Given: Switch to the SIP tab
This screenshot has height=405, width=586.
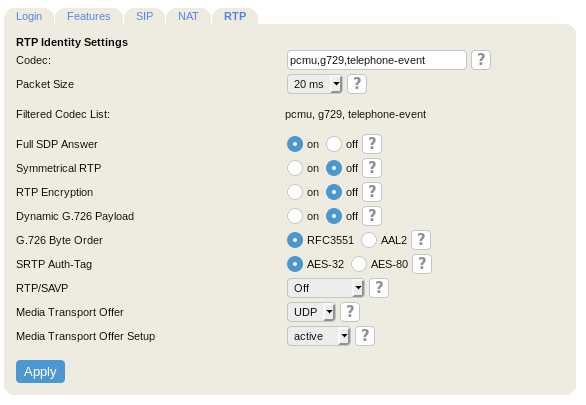Looking at the screenshot, I should pyautogui.click(x=144, y=16).
